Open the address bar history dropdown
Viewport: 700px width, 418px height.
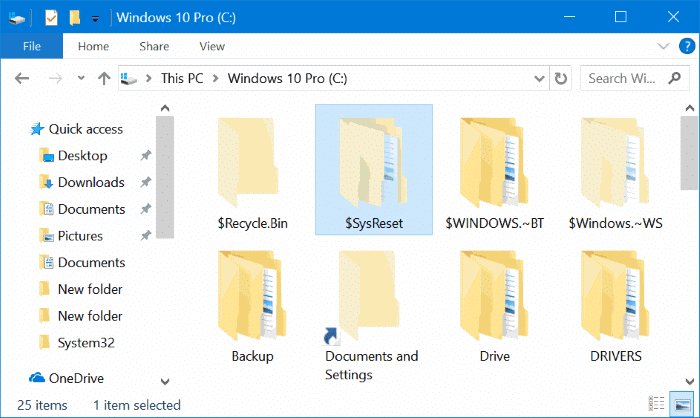(539, 79)
